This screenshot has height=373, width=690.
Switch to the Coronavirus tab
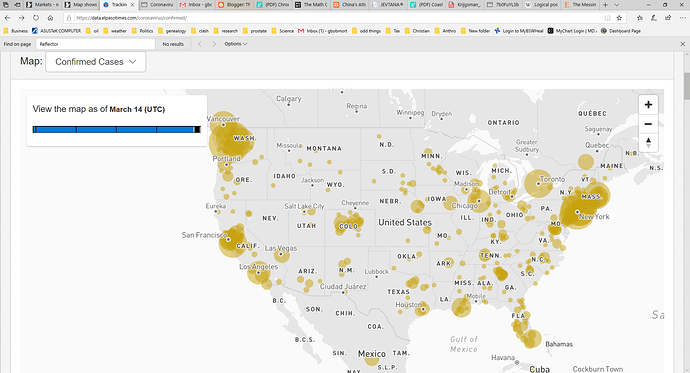pos(157,5)
